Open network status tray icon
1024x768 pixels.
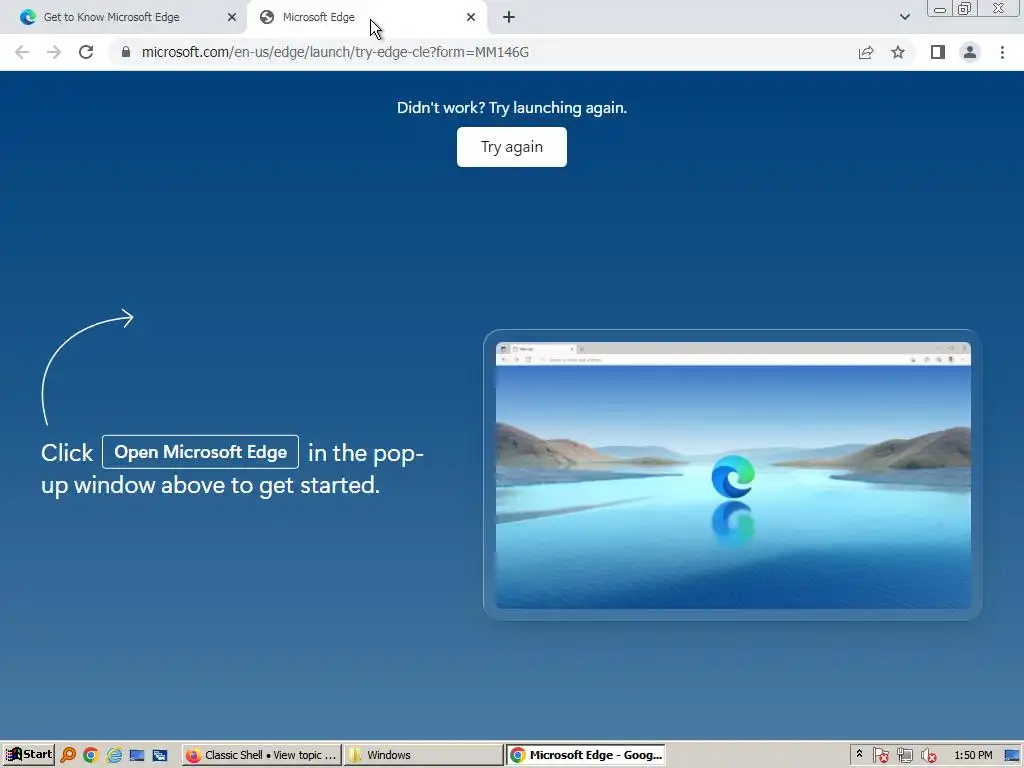(904, 755)
